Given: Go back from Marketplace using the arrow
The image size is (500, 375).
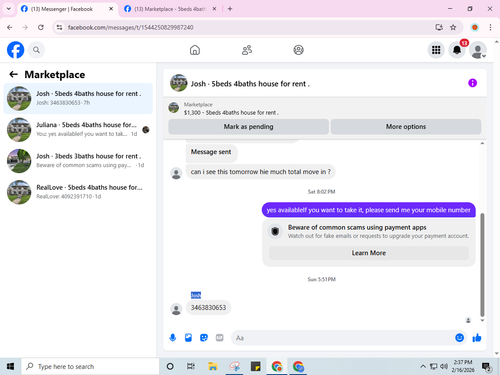Looking at the screenshot, I should point(13,74).
